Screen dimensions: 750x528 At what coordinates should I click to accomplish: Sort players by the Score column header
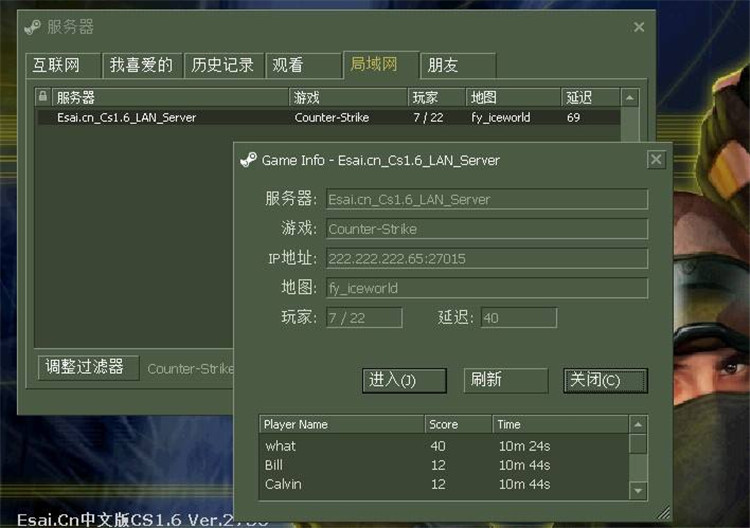pyautogui.click(x=458, y=424)
